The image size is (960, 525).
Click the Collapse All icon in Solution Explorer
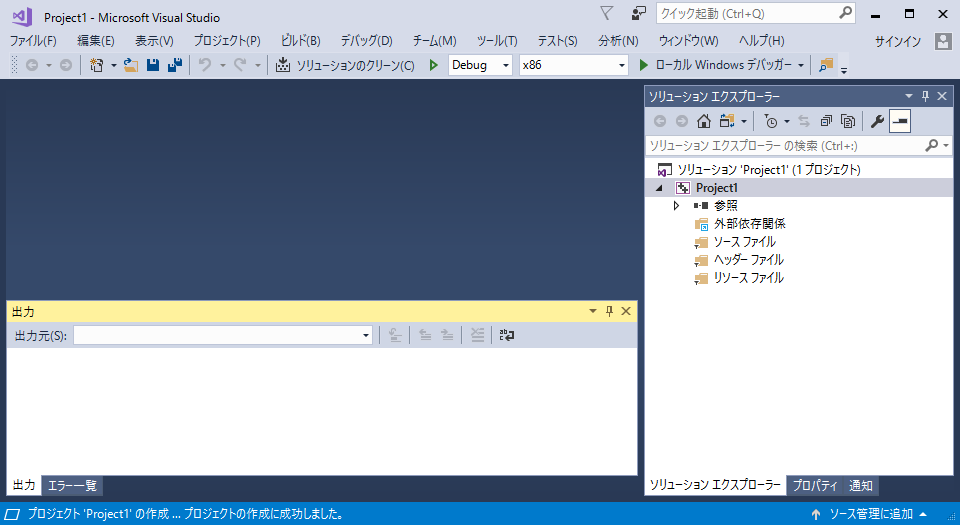coord(826,121)
